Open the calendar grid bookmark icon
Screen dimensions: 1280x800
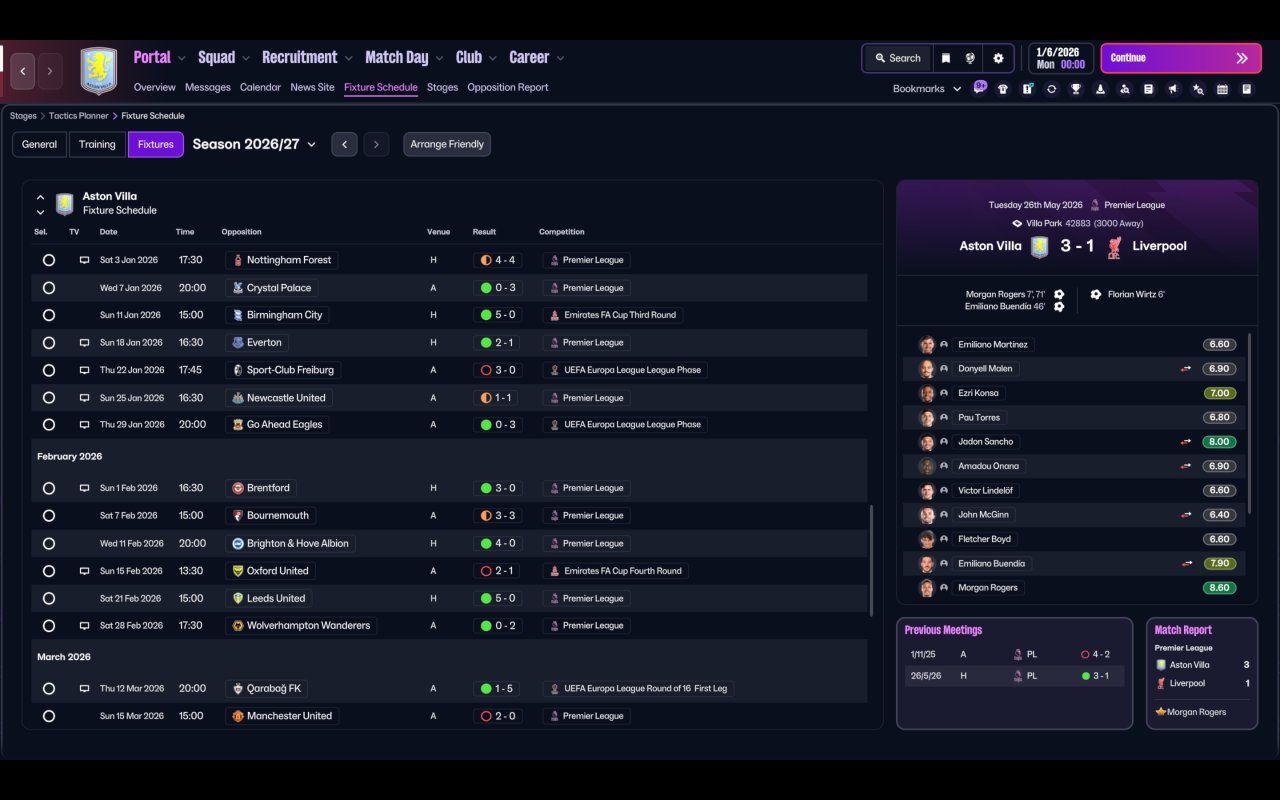tap(1222, 89)
